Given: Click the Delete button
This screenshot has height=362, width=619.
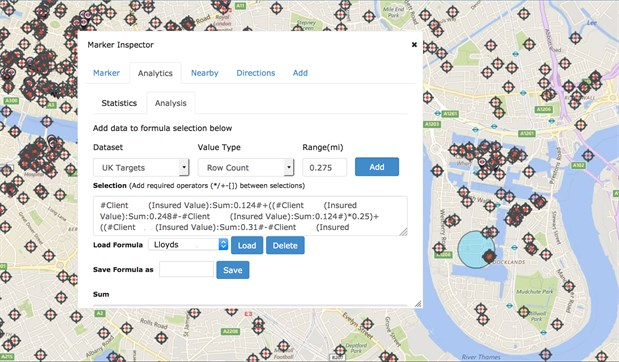Looking at the screenshot, I should pyautogui.click(x=285, y=246).
